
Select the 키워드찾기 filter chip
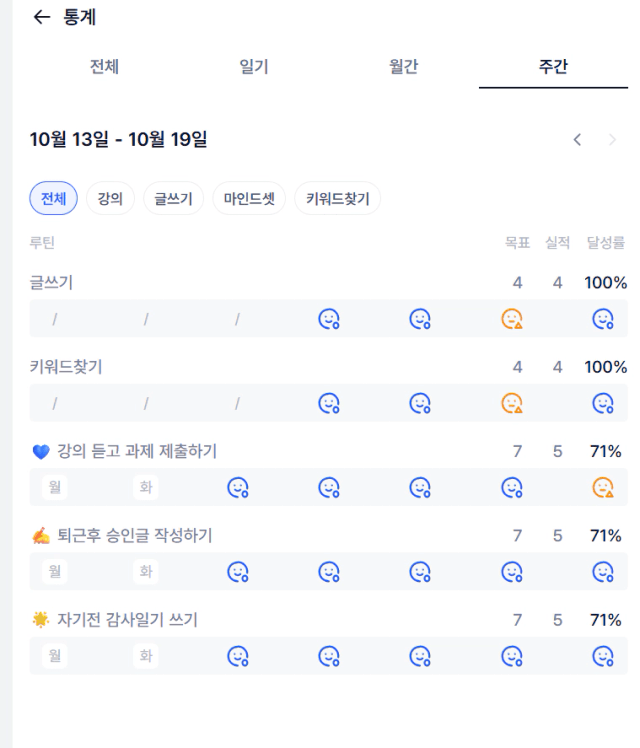[x=338, y=198]
